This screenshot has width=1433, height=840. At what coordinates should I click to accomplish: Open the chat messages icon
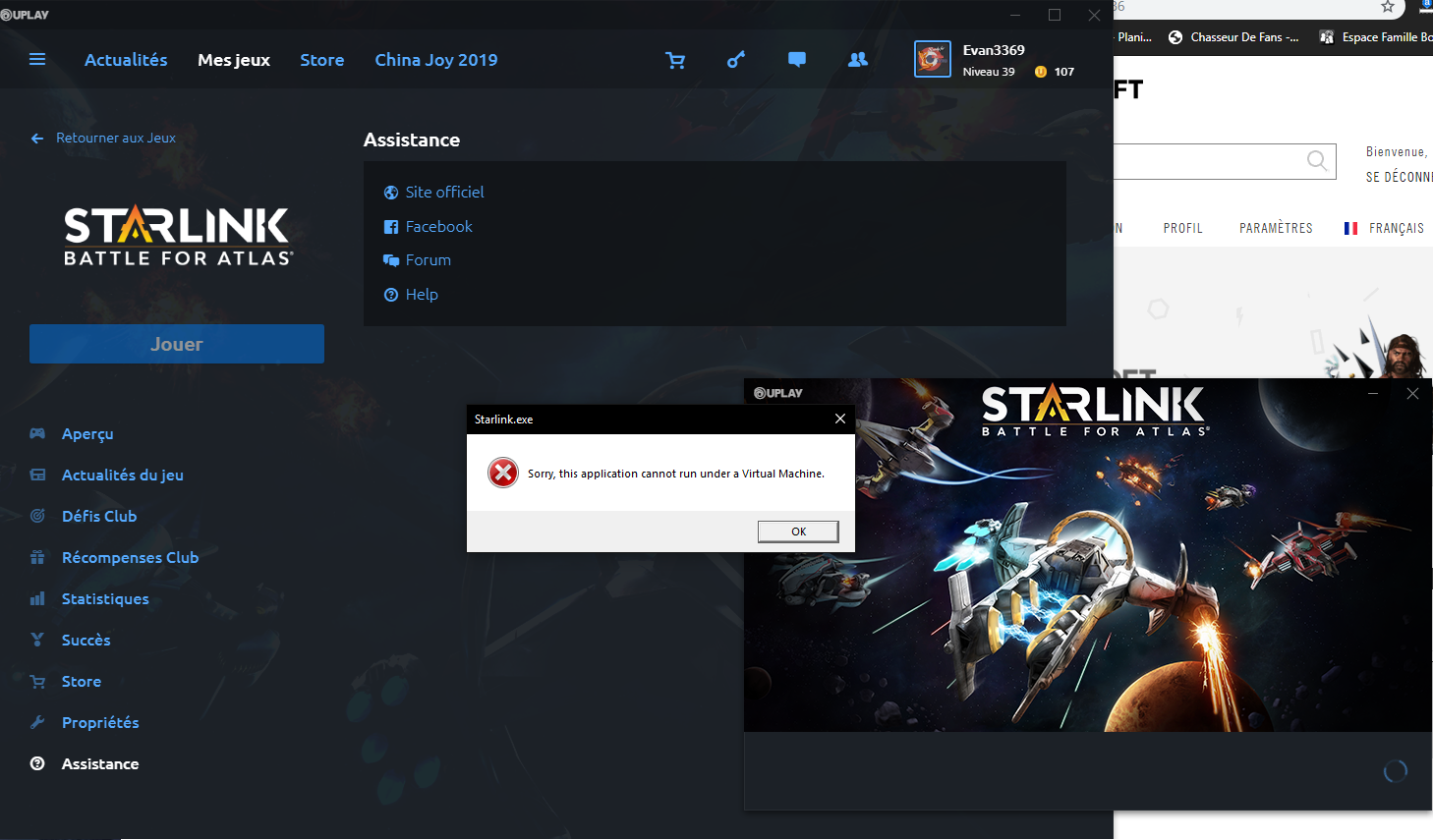click(x=797, y=60)
